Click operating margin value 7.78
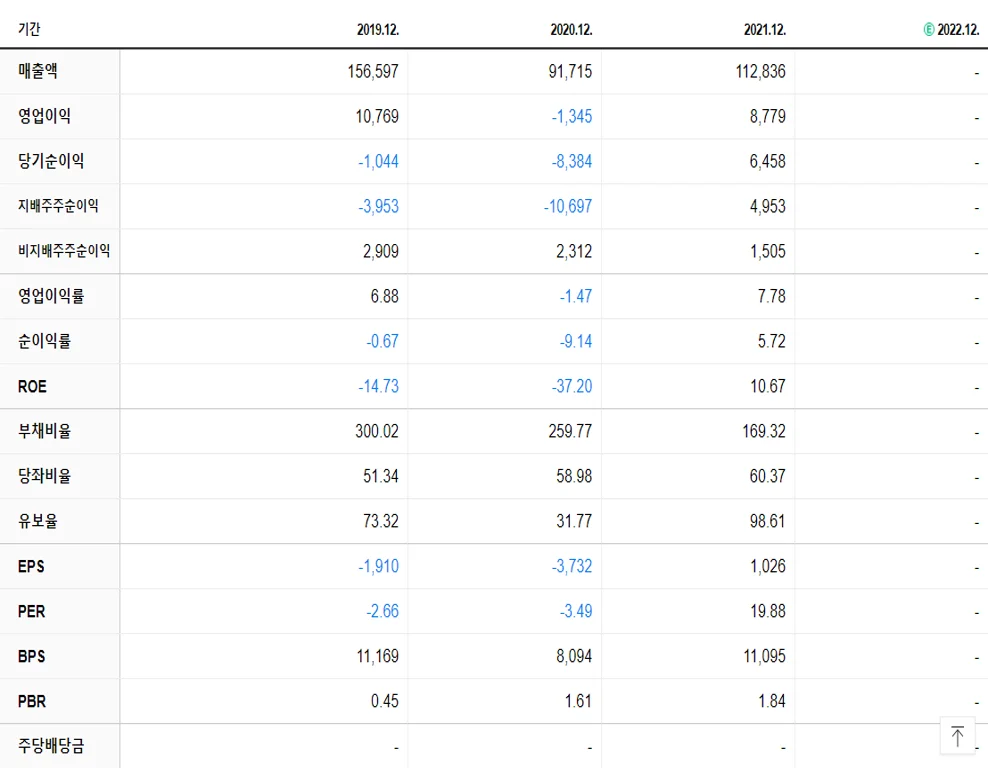 (x=771, y=296)
